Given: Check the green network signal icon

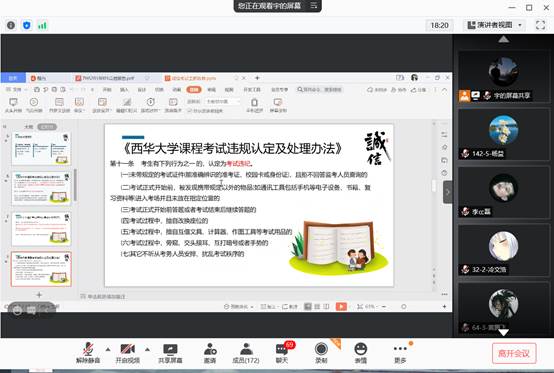Looking at the screenshot, I should [x=42, y=25].
